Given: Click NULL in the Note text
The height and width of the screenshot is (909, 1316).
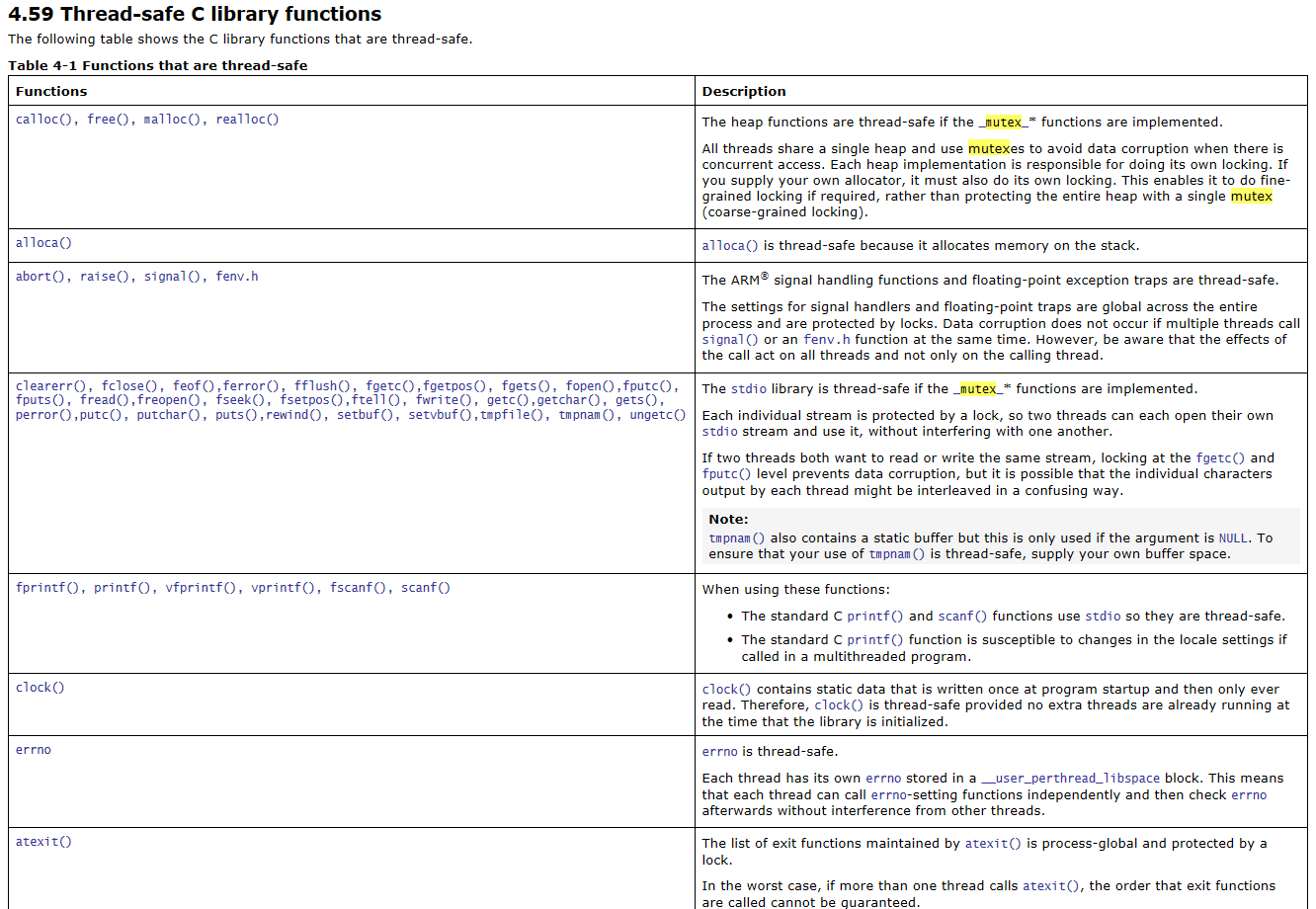Looking at the screenshot, I should pos(1233,538).
